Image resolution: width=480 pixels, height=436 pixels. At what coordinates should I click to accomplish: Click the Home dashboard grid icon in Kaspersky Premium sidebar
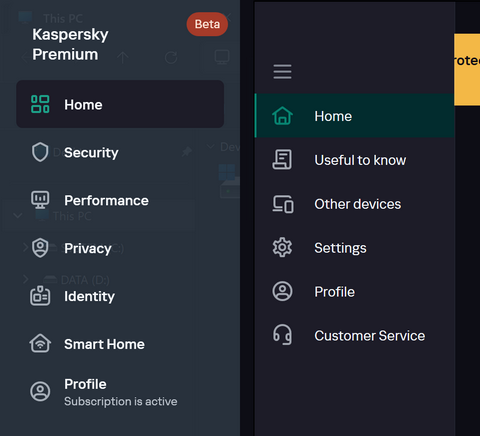click(40, 104)
